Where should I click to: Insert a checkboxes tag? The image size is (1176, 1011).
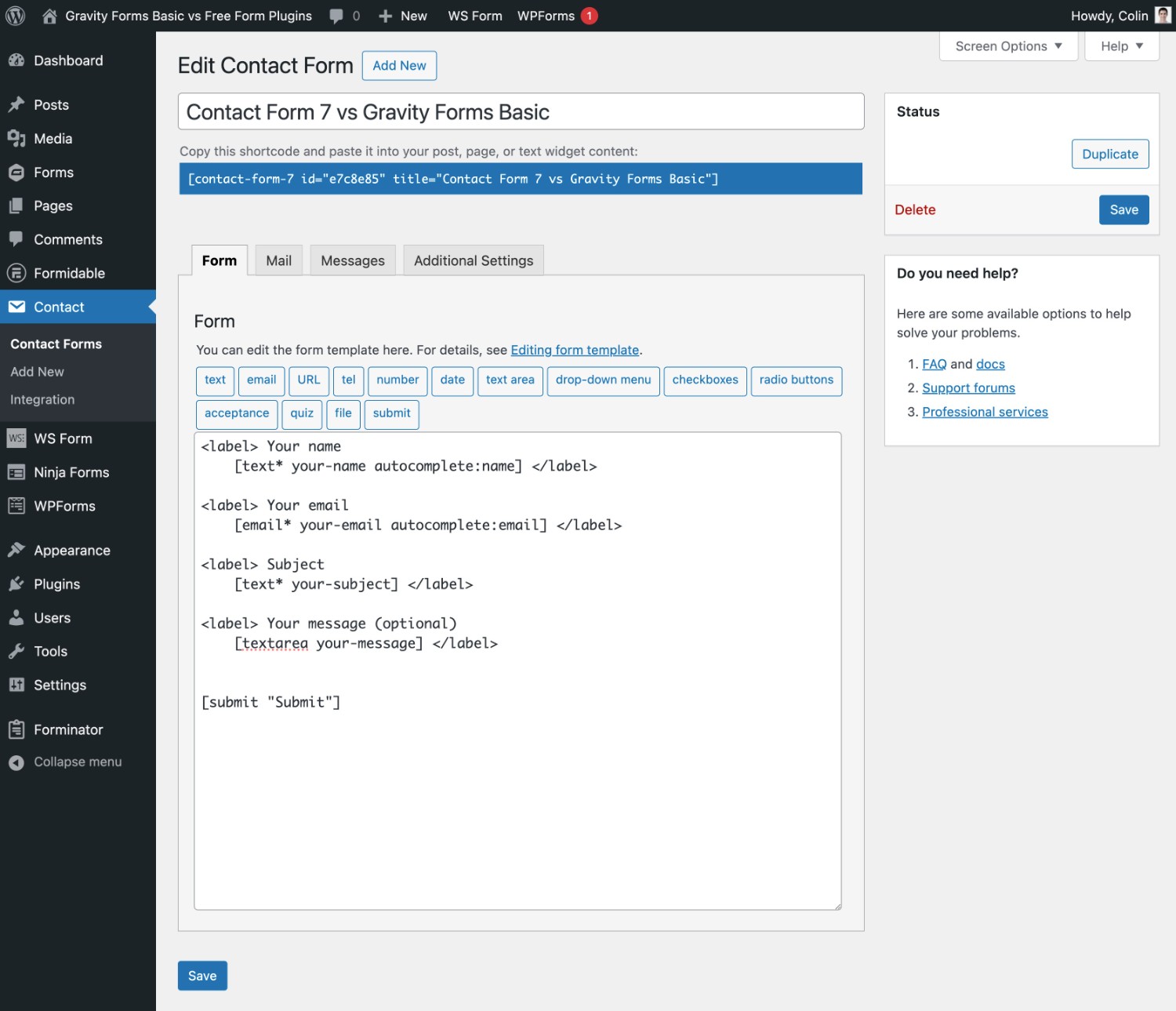coord(705,380)
